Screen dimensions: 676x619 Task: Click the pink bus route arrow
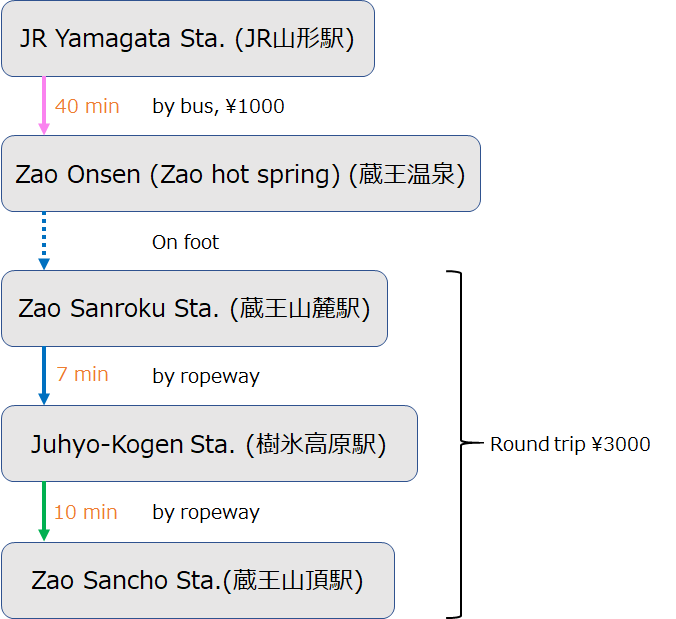click(44, 106)
